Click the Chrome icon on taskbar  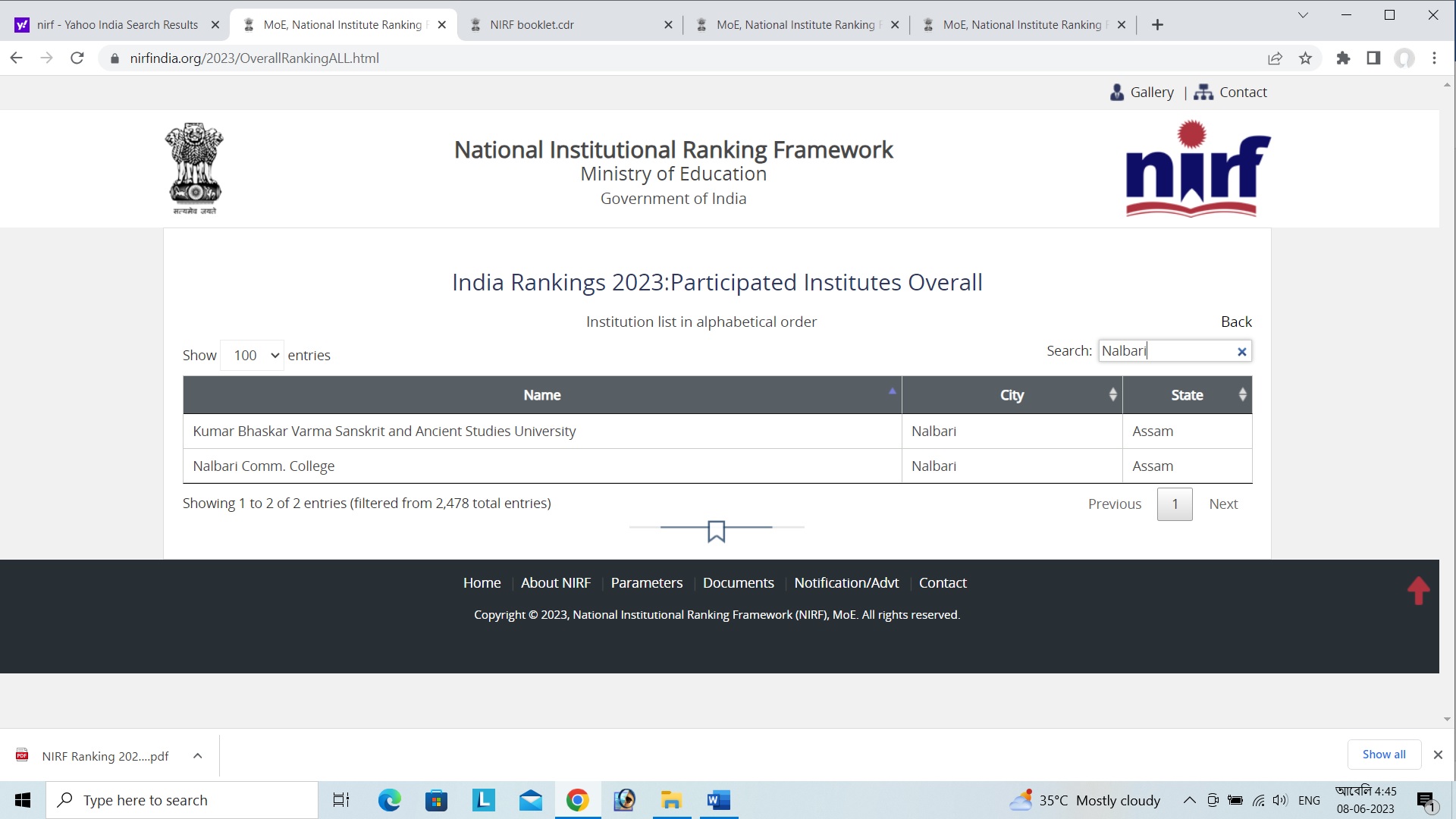578,800
